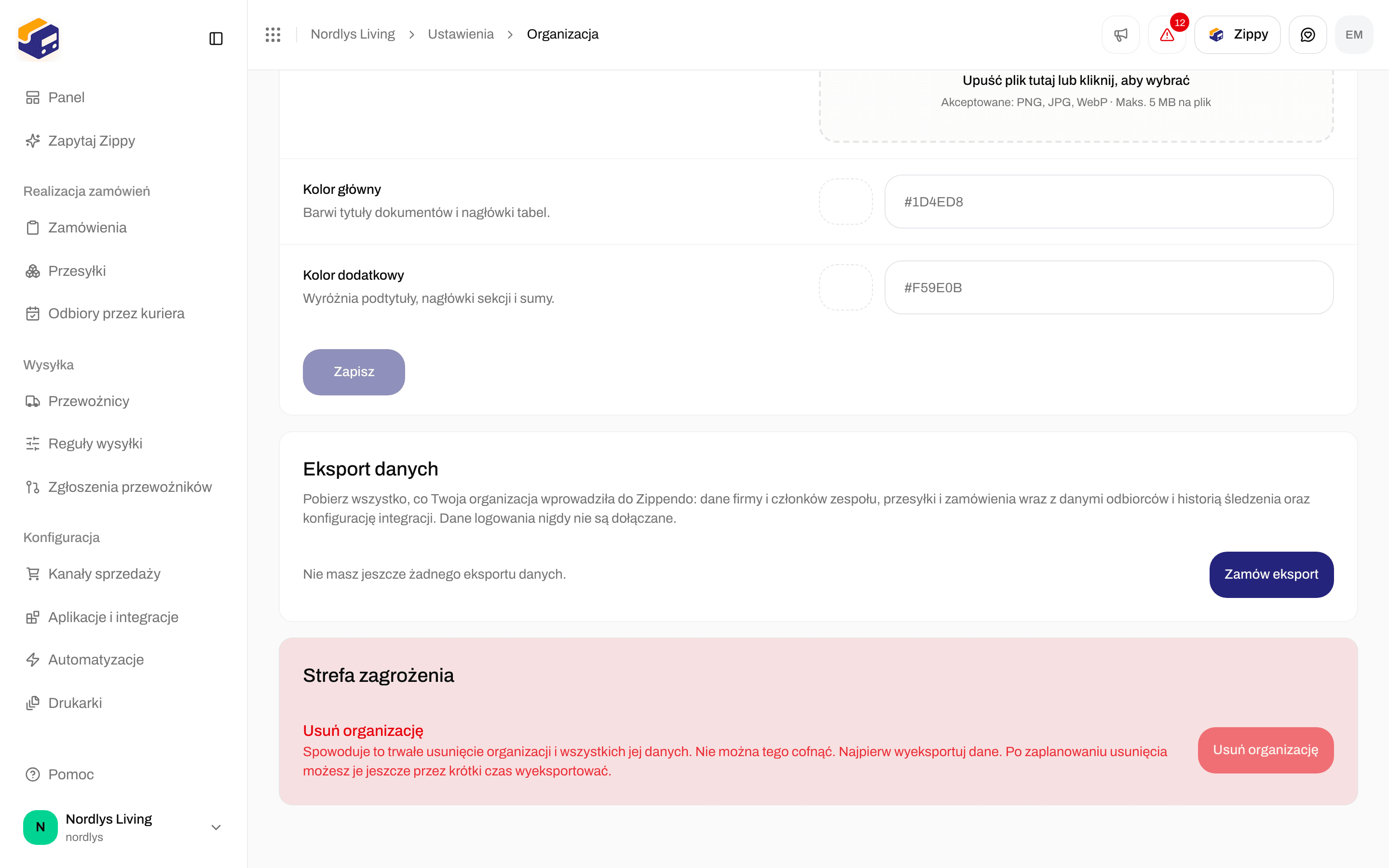
Task: Open the Zippy assistant button
Action: (1238, 34)
